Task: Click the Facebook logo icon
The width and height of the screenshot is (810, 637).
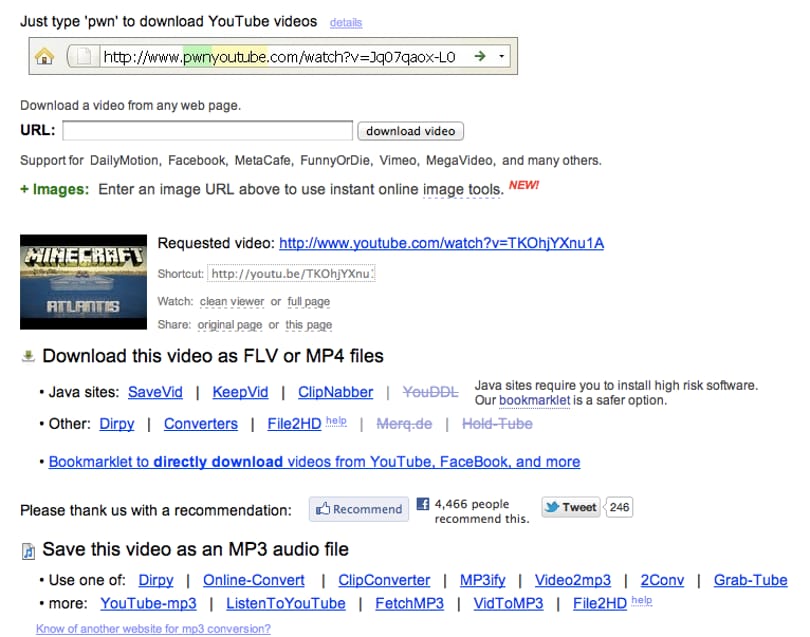Action: point(423,504)
